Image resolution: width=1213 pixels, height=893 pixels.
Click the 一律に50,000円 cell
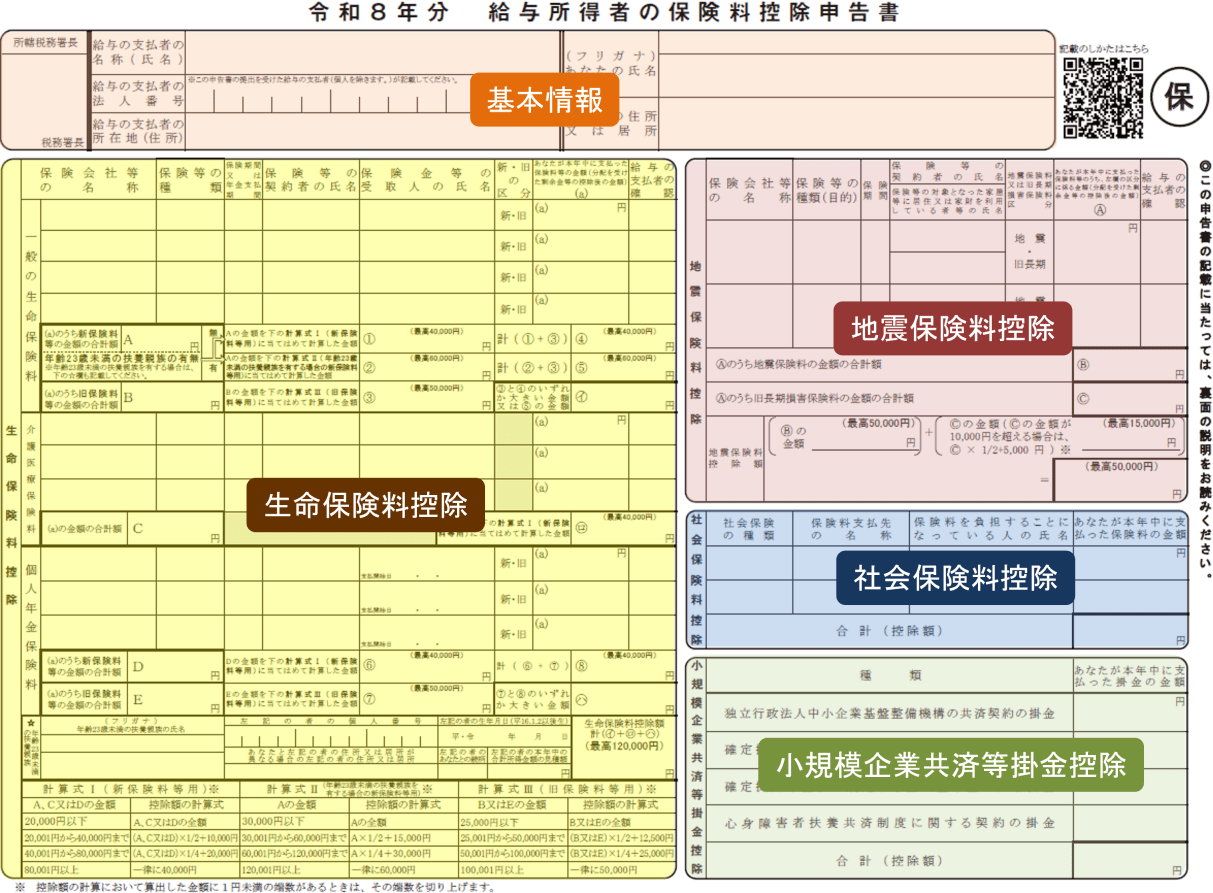(x=621, y=869)
